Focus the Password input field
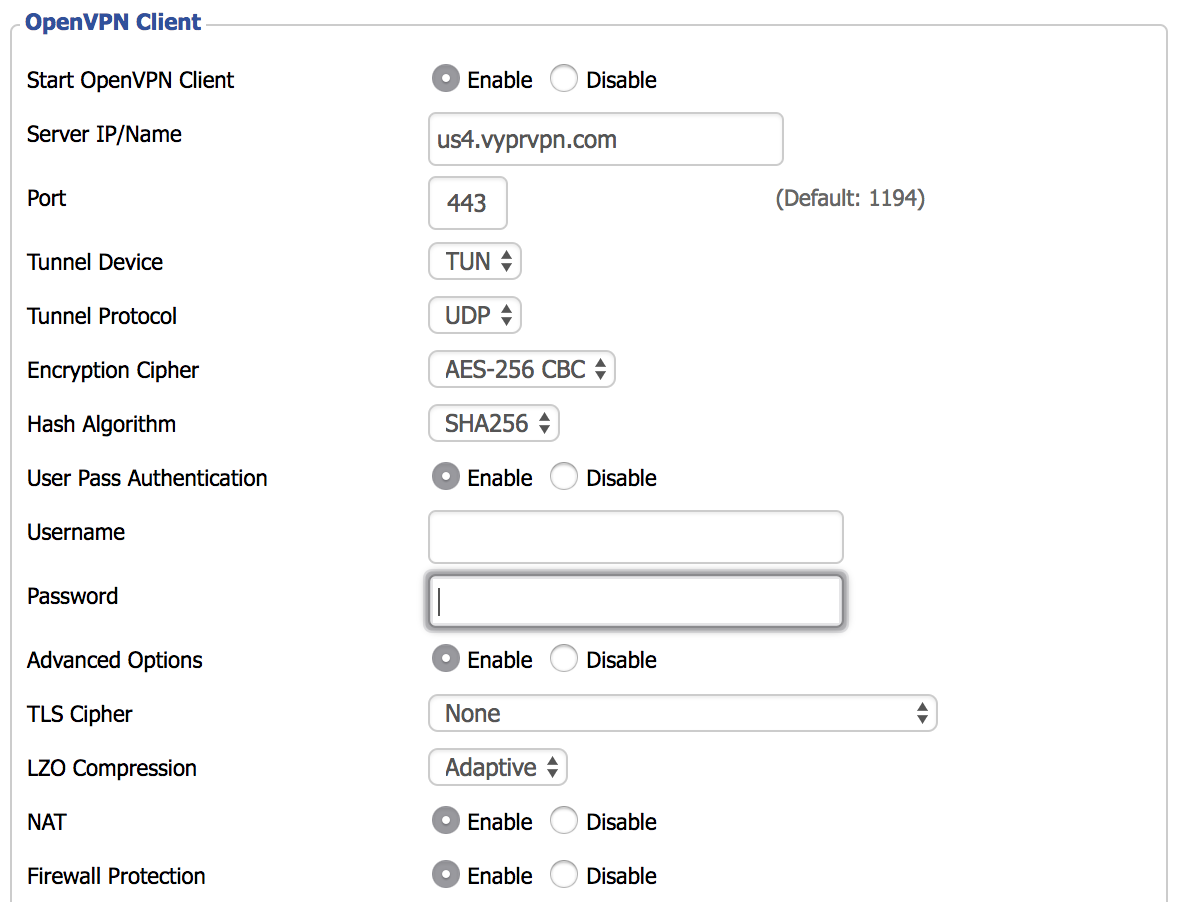This screenshot has height=902, width=1182. tap(635, 601)
